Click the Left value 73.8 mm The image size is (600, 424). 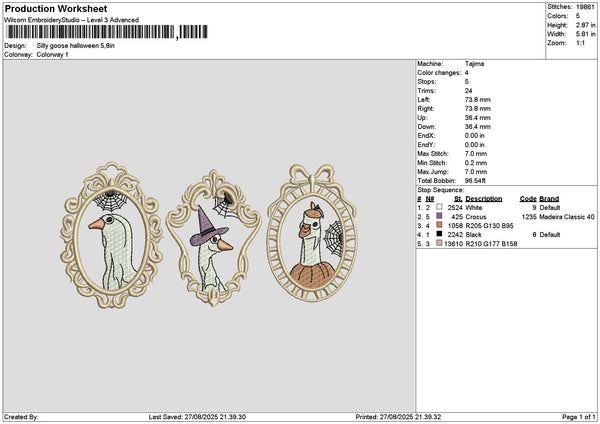coord(478,100)
